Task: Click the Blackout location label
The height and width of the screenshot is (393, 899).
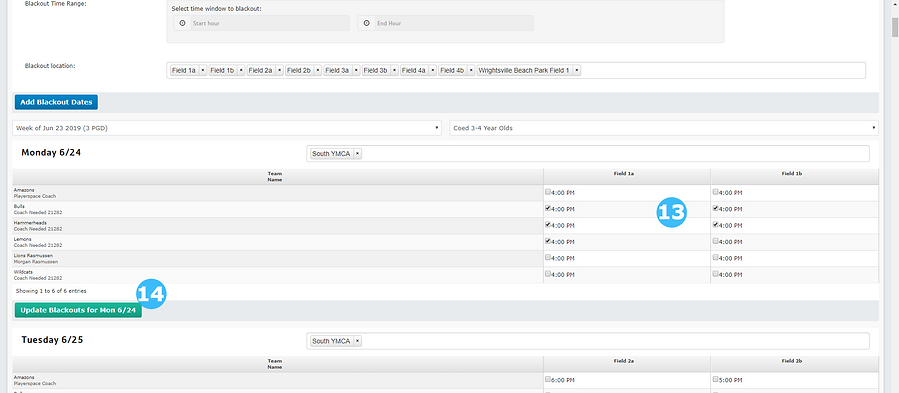Action: coord(50,65)
